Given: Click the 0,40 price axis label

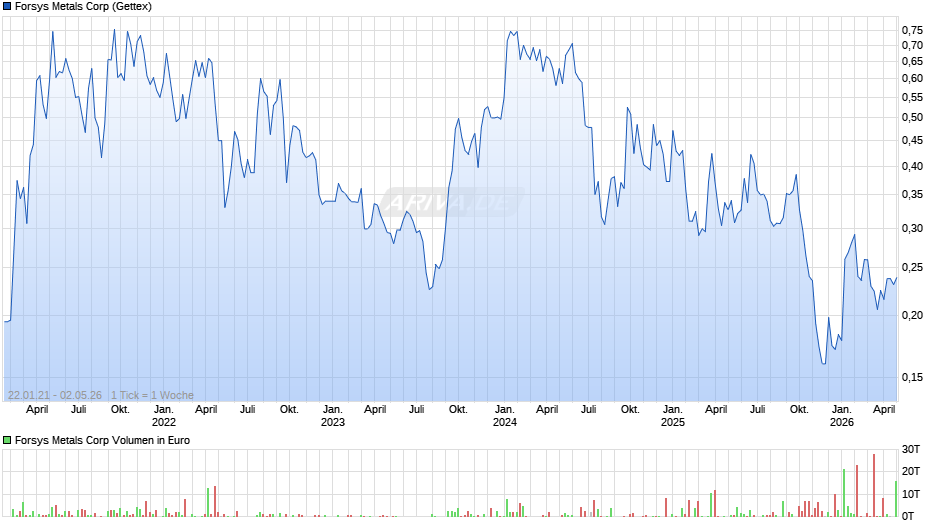Looking at the screenshot, I should click(912, 166).
